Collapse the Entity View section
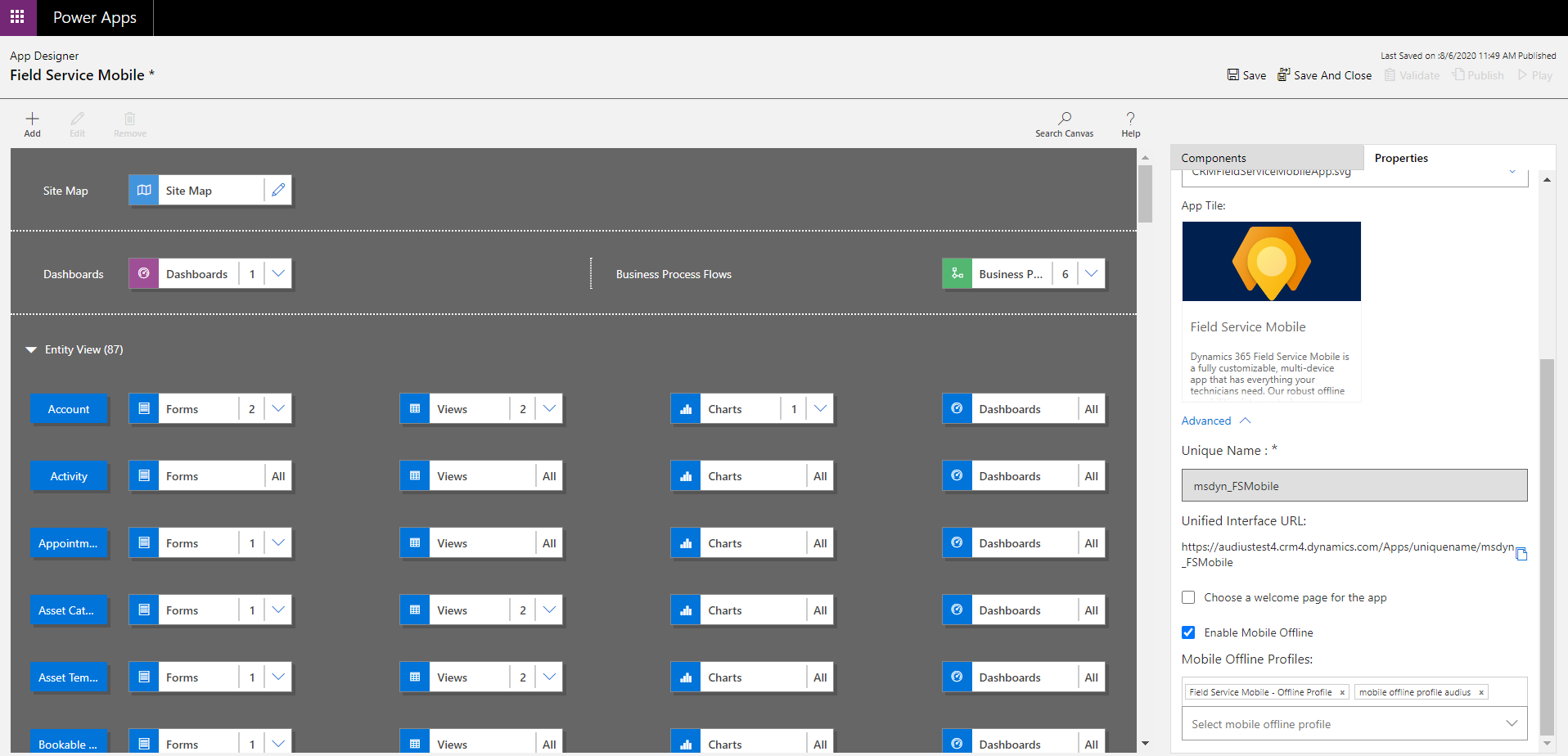 point(31,349)
